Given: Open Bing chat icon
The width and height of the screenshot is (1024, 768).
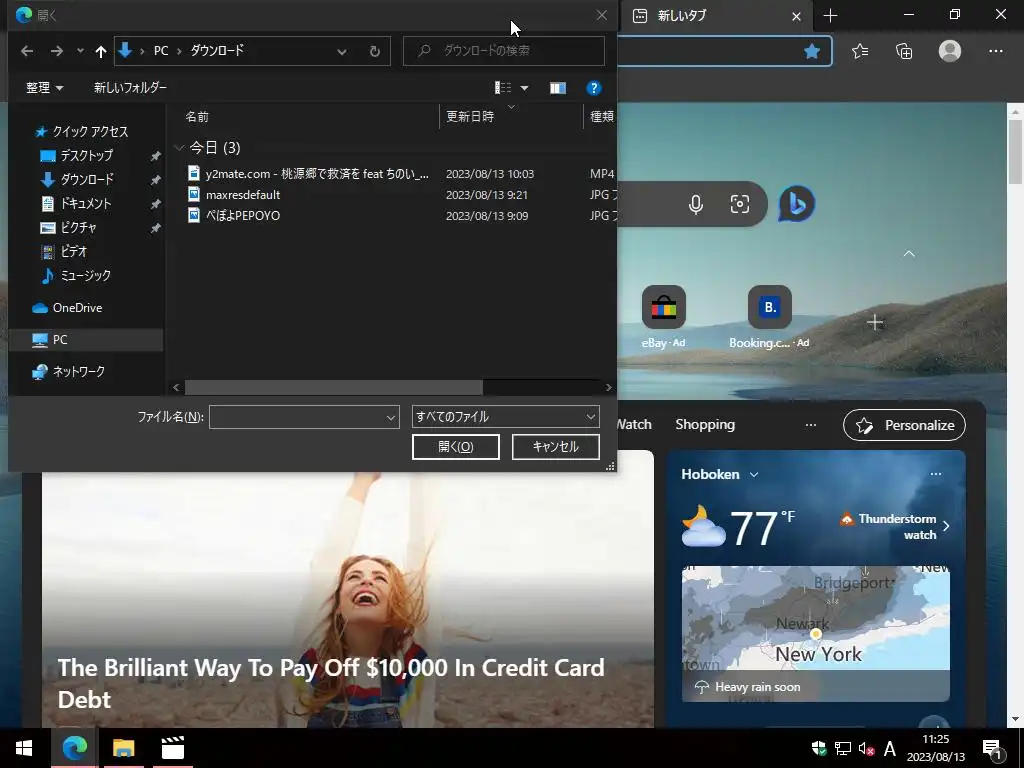Looking at the screenshot, I should point(796,204).
